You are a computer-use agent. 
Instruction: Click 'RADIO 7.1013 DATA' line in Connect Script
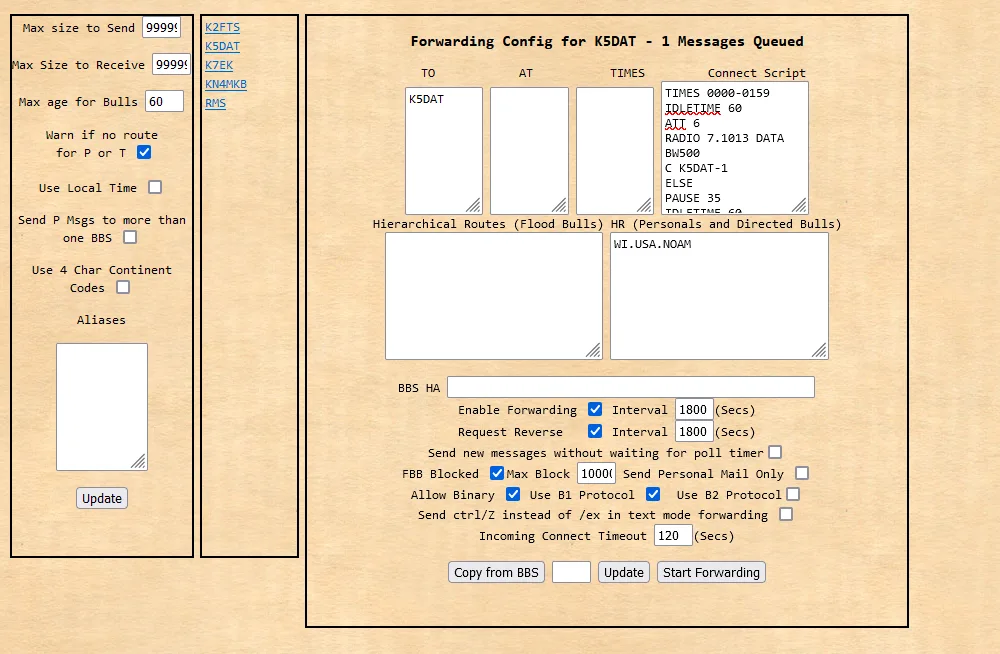[724, 138]
